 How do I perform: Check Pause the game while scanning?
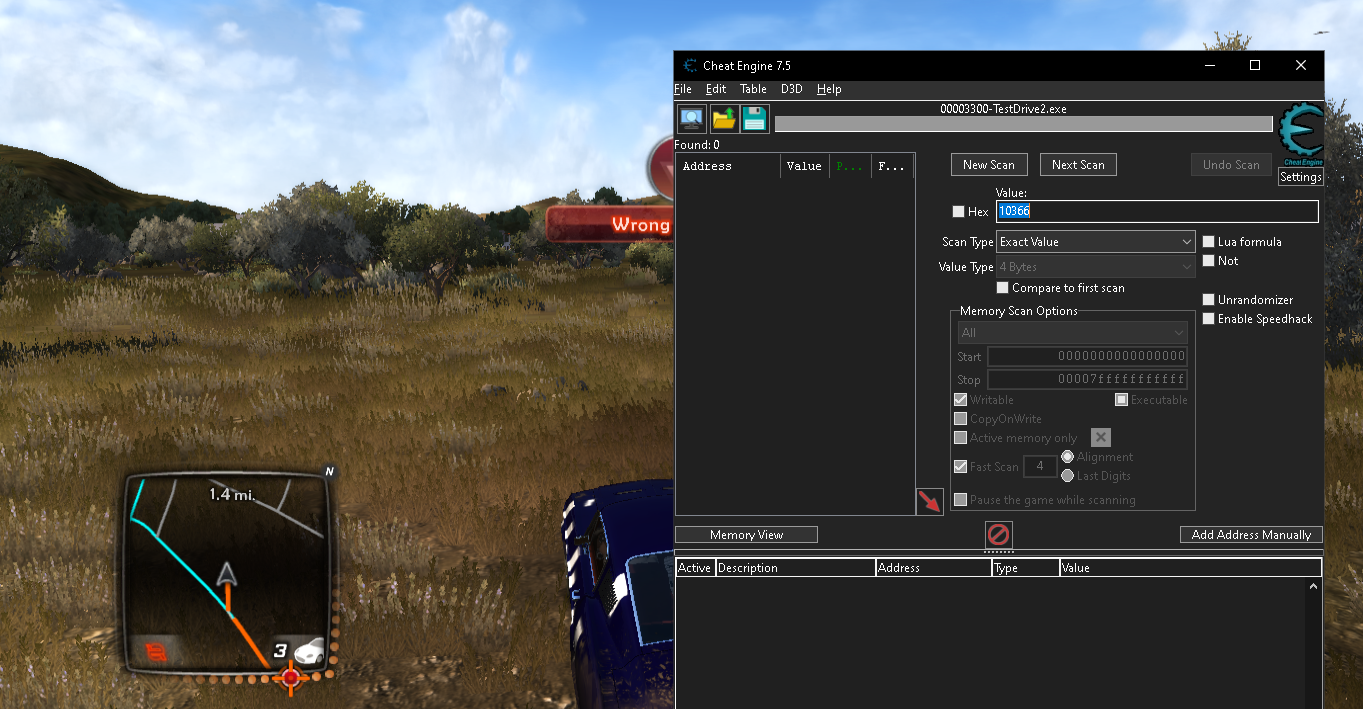tap(961, 500)
